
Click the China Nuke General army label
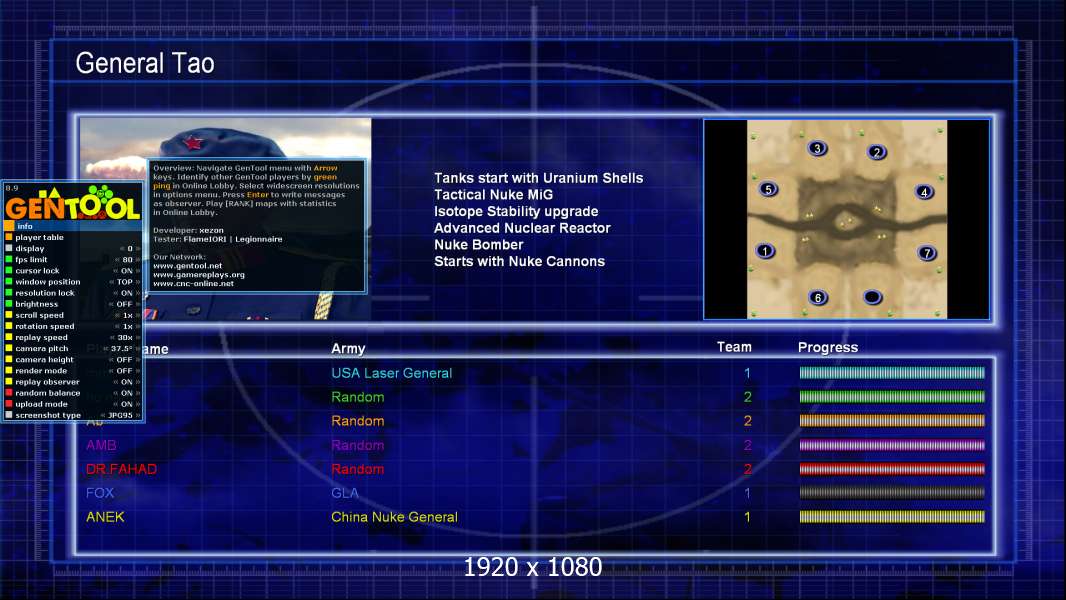(394, 517)
